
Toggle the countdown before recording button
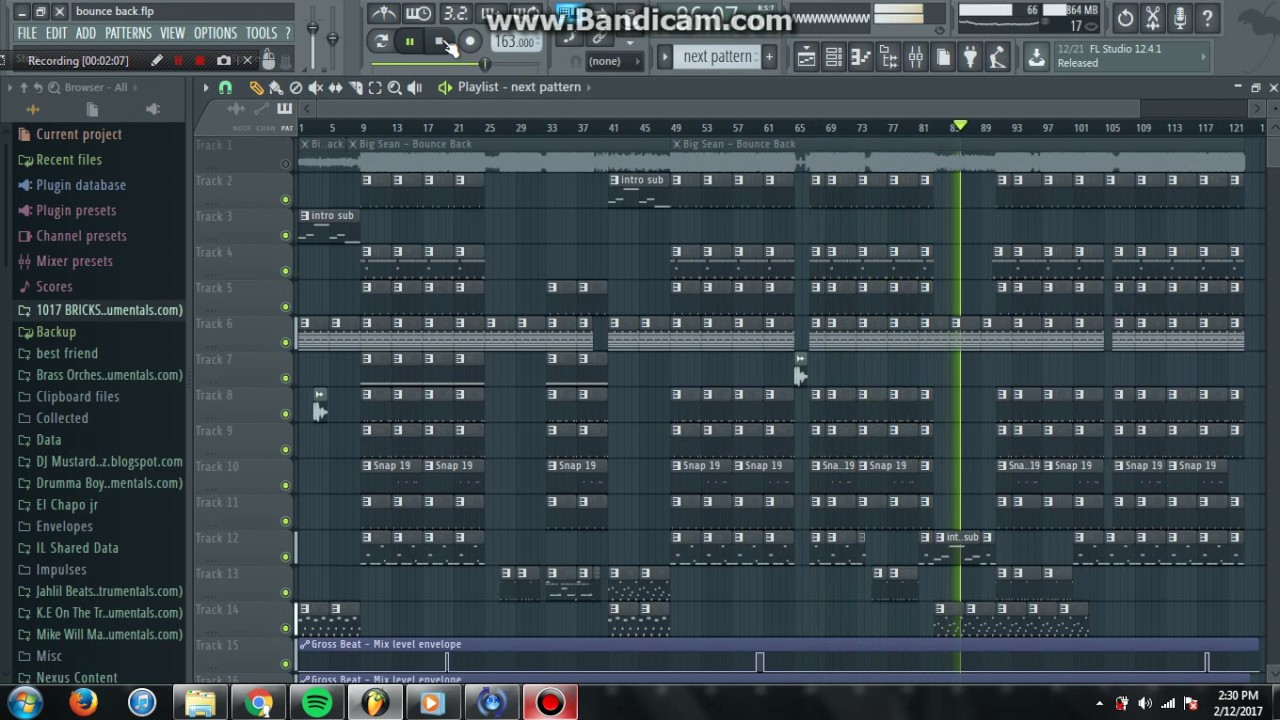[455, 13]
